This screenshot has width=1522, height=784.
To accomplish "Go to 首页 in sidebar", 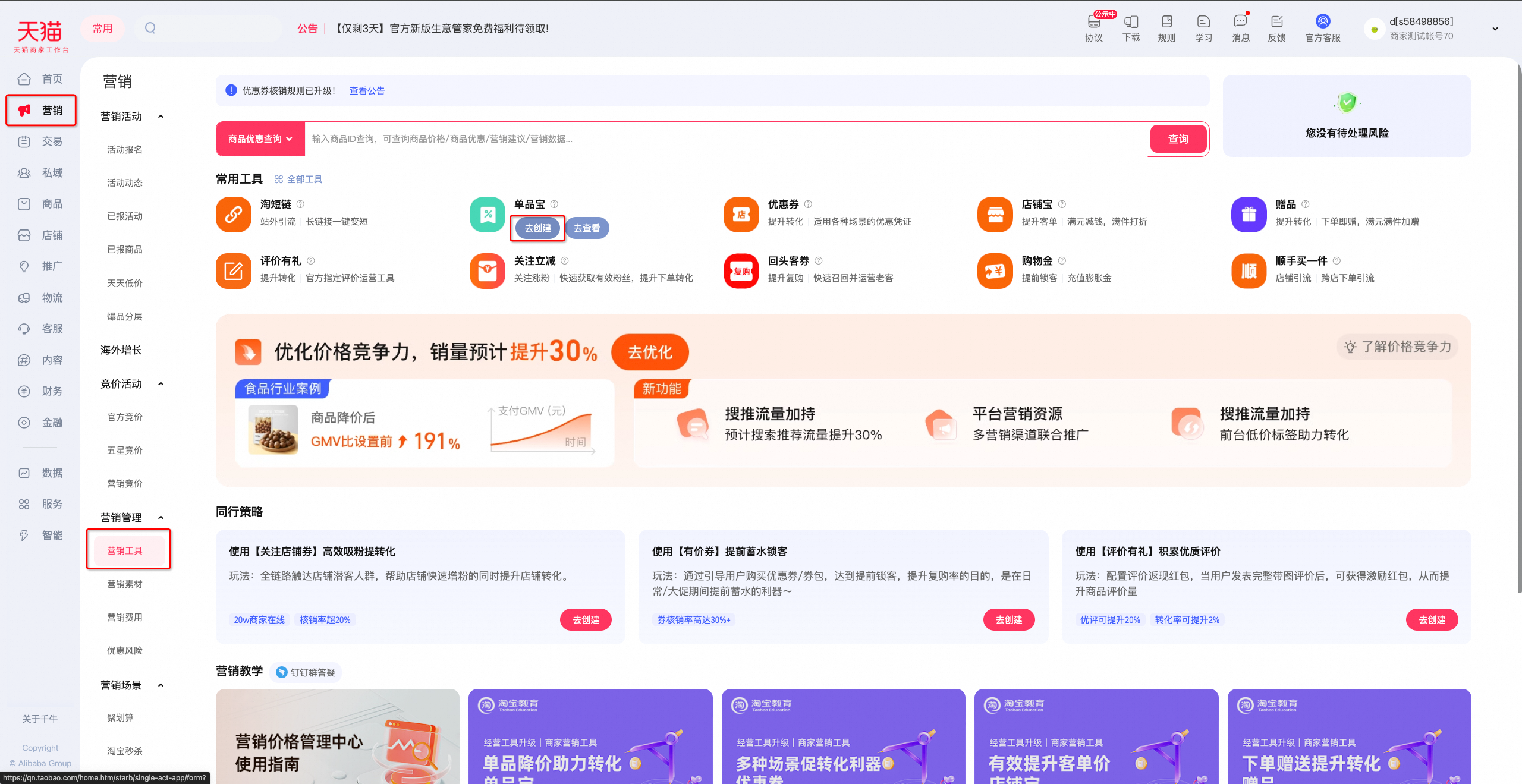I will pyautogui.click(x=40, y=79).
